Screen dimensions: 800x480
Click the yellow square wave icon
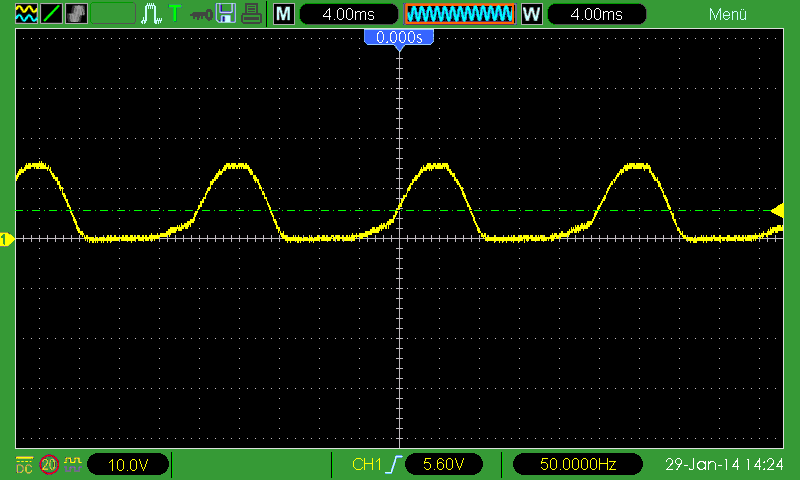coord(73,464)
